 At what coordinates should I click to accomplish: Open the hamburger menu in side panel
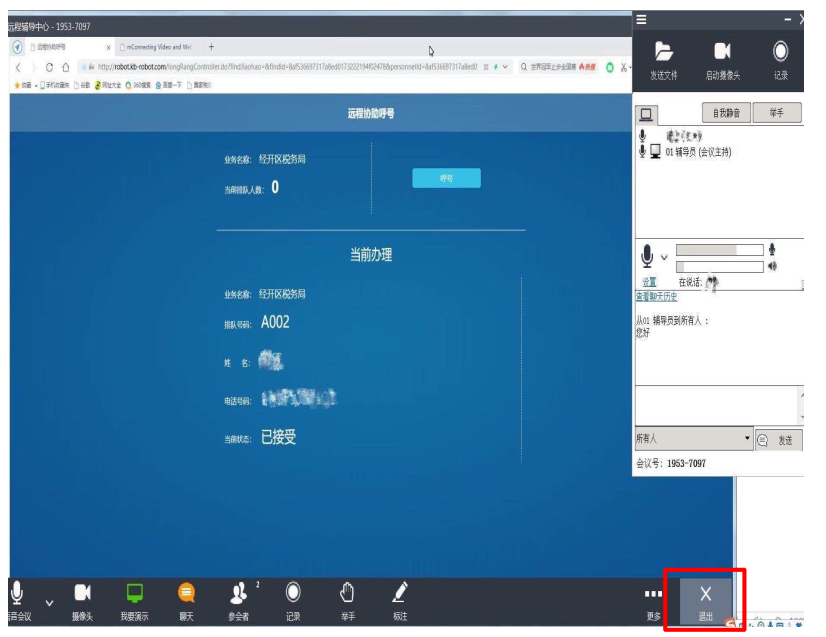click(x=642, y=19)
